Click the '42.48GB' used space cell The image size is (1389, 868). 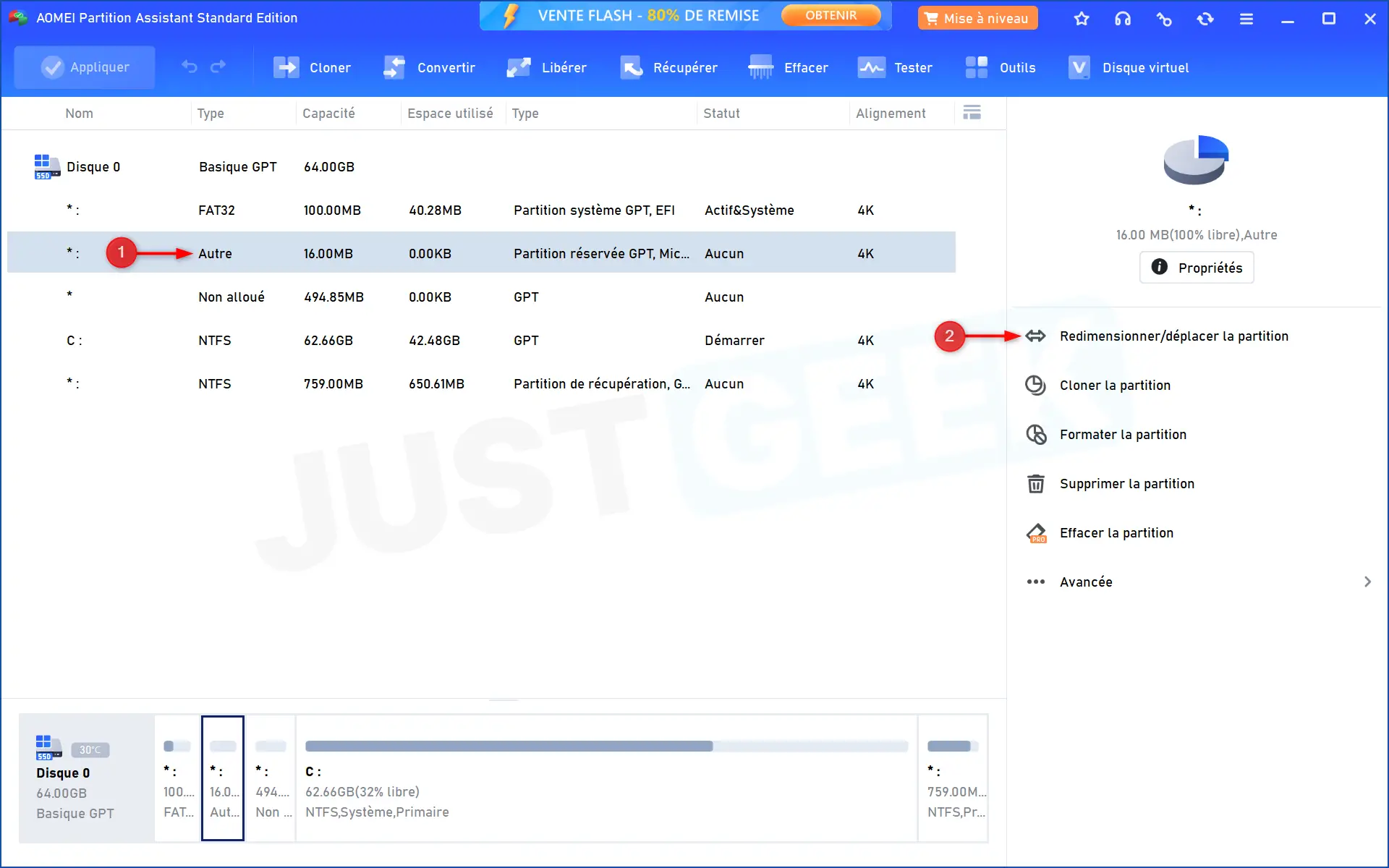tap(434, 341)
